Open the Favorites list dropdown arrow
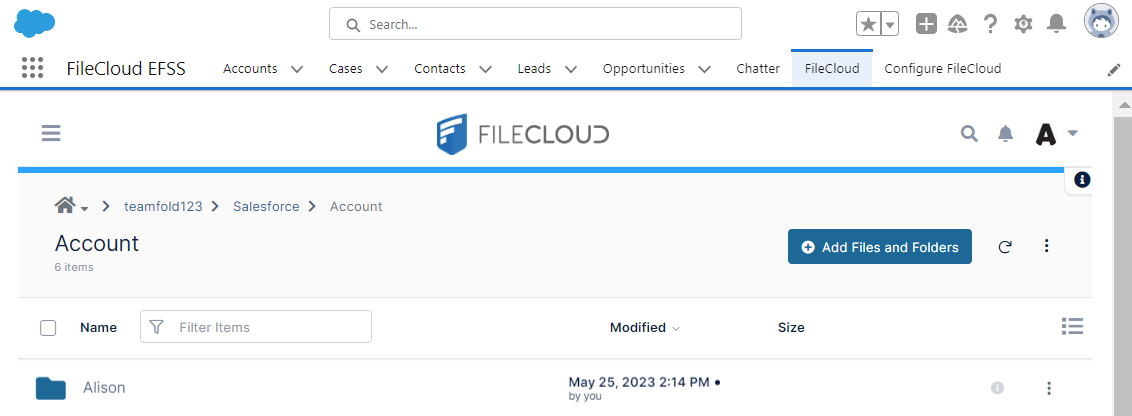This screenshot has height=416, width=1132. point(889,24)
